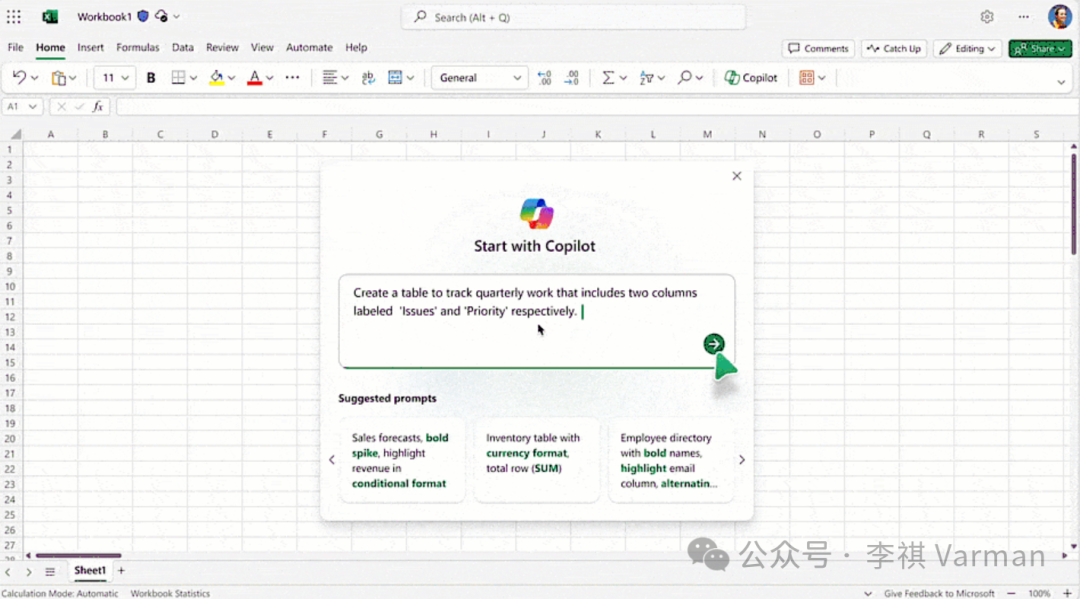Open Copilot from the ribbon
The height and width of the screenshot is (599, 1080).
[751, 78]
